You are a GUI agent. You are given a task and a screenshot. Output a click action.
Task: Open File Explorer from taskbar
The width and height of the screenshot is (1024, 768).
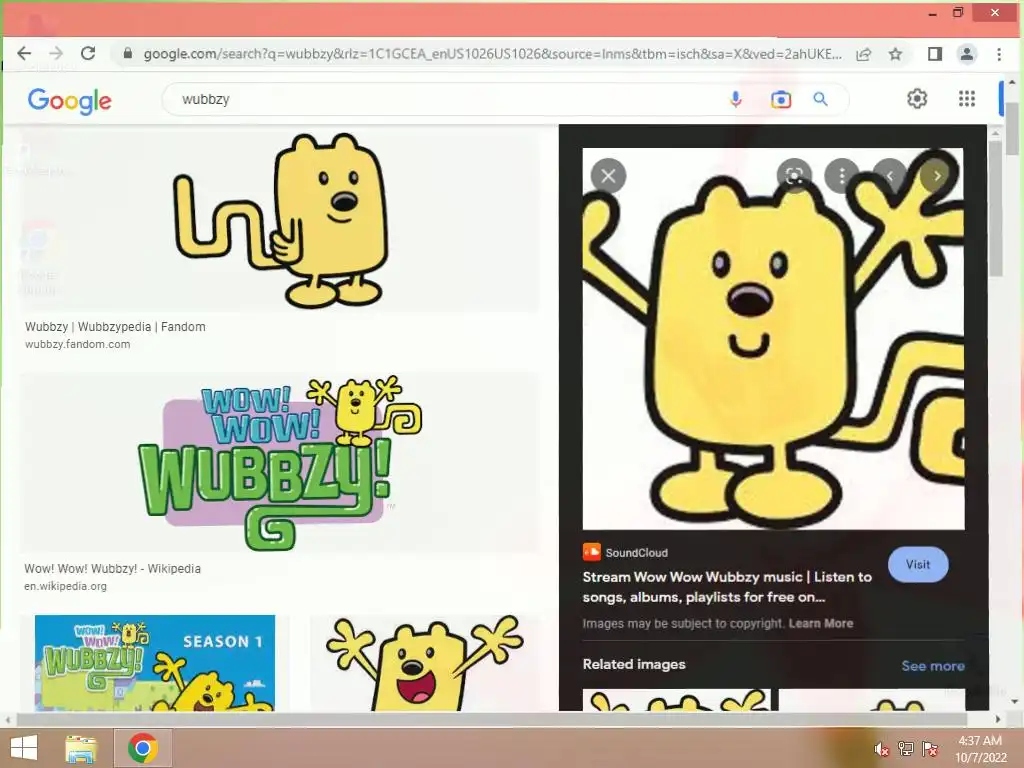pos(81,748)
